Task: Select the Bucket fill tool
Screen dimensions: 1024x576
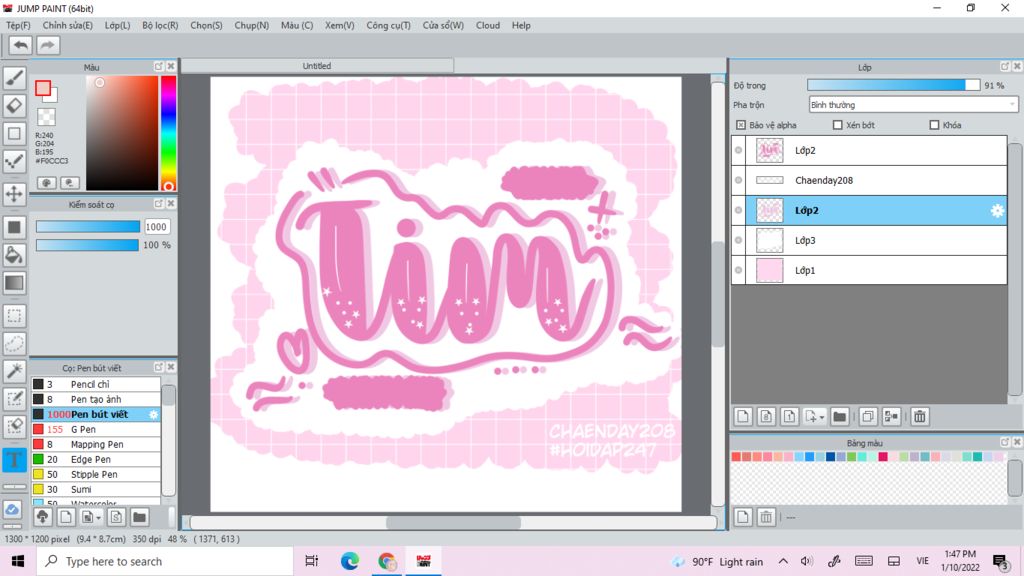Action: [14, 255]
